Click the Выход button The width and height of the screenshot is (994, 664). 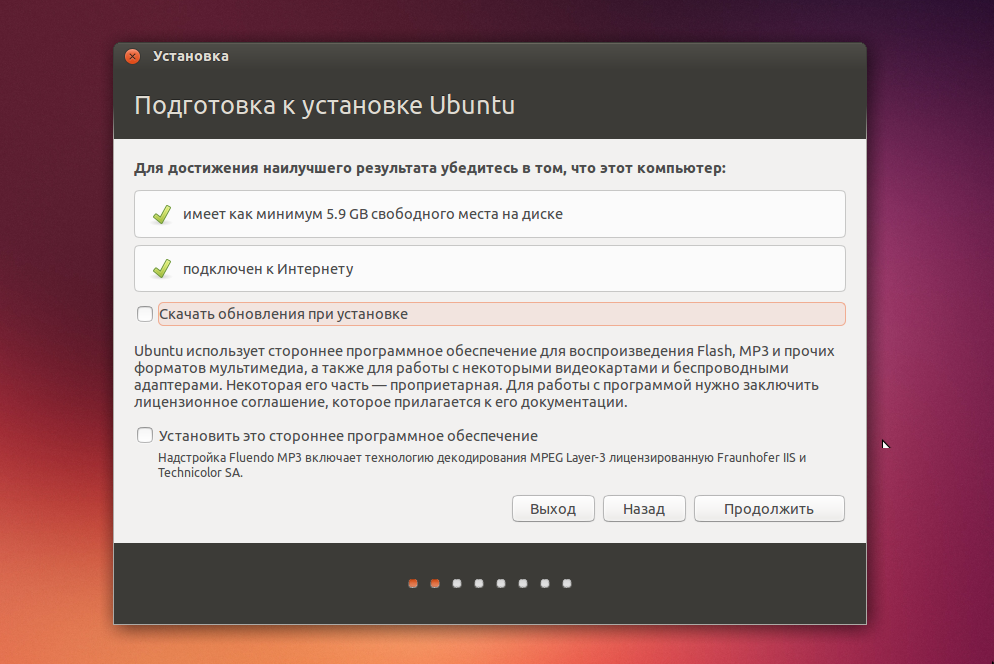(x=553, y=509)
